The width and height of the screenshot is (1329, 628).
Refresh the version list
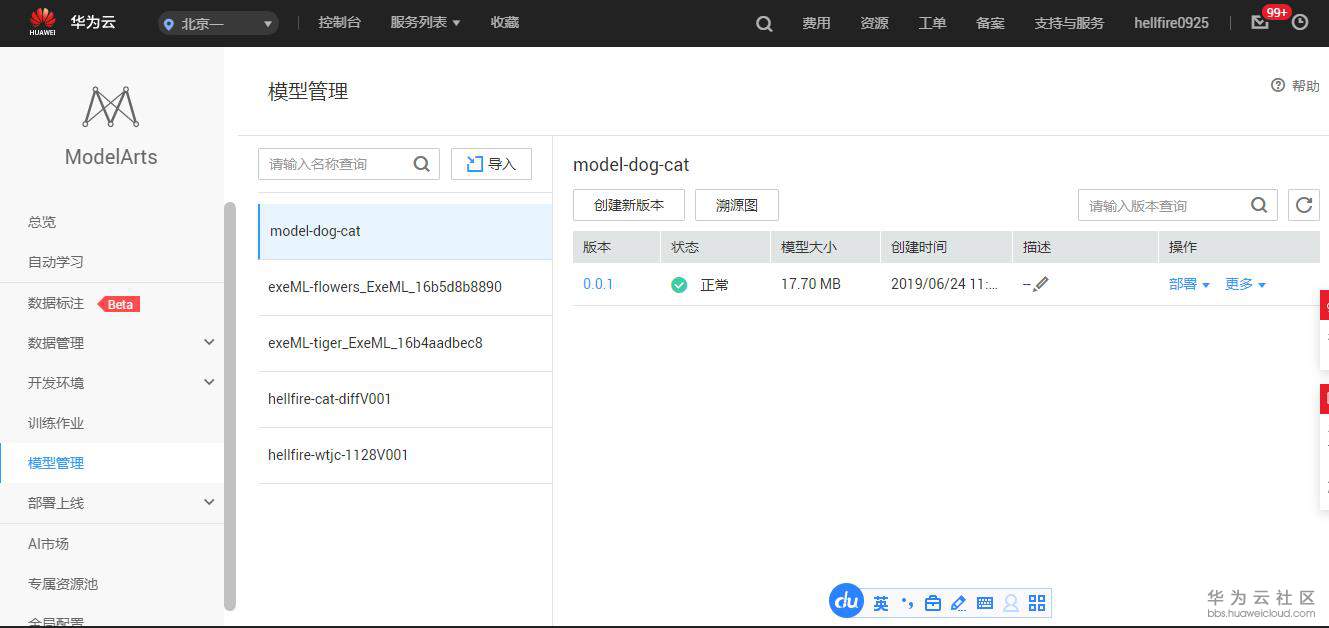[1303, 205]
